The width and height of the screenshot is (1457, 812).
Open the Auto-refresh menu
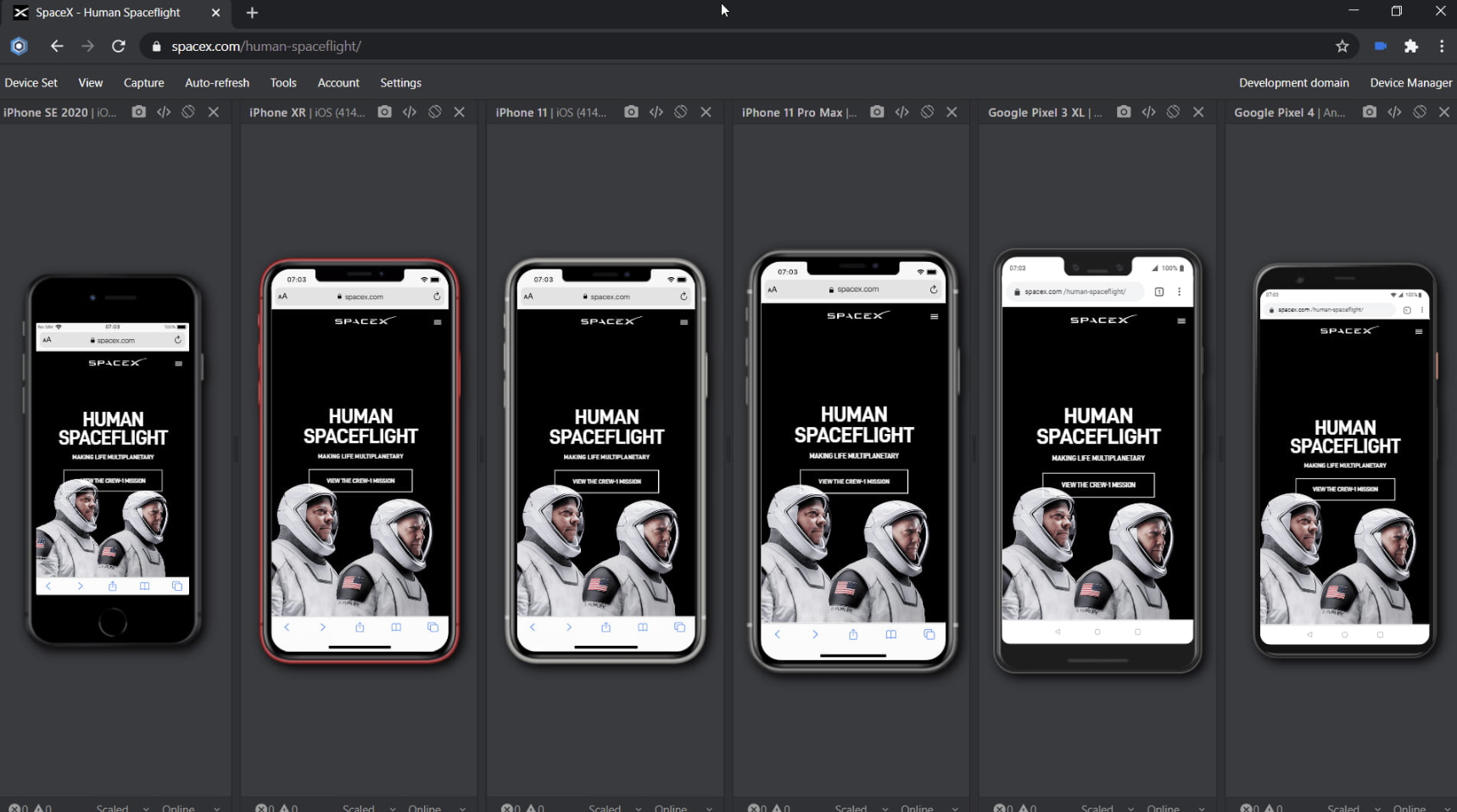tap(217, 83)
